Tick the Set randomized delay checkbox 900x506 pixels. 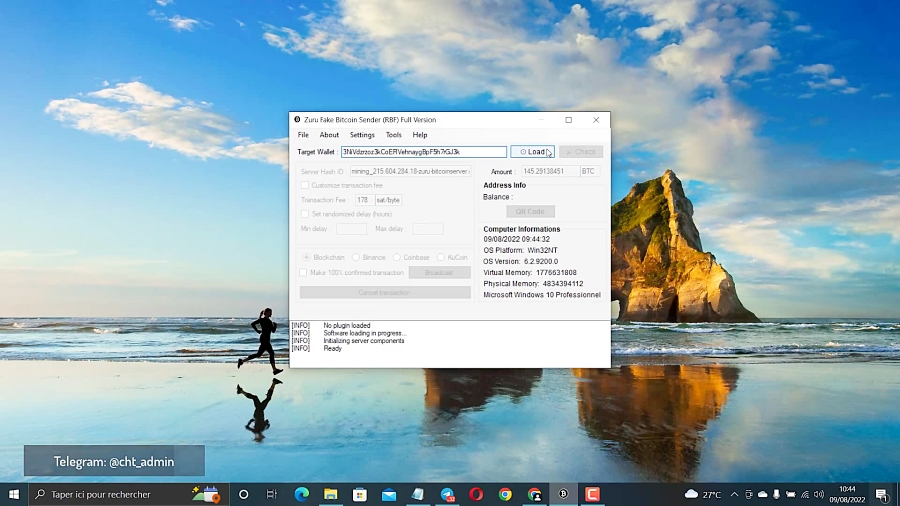(x=305, y=214)
